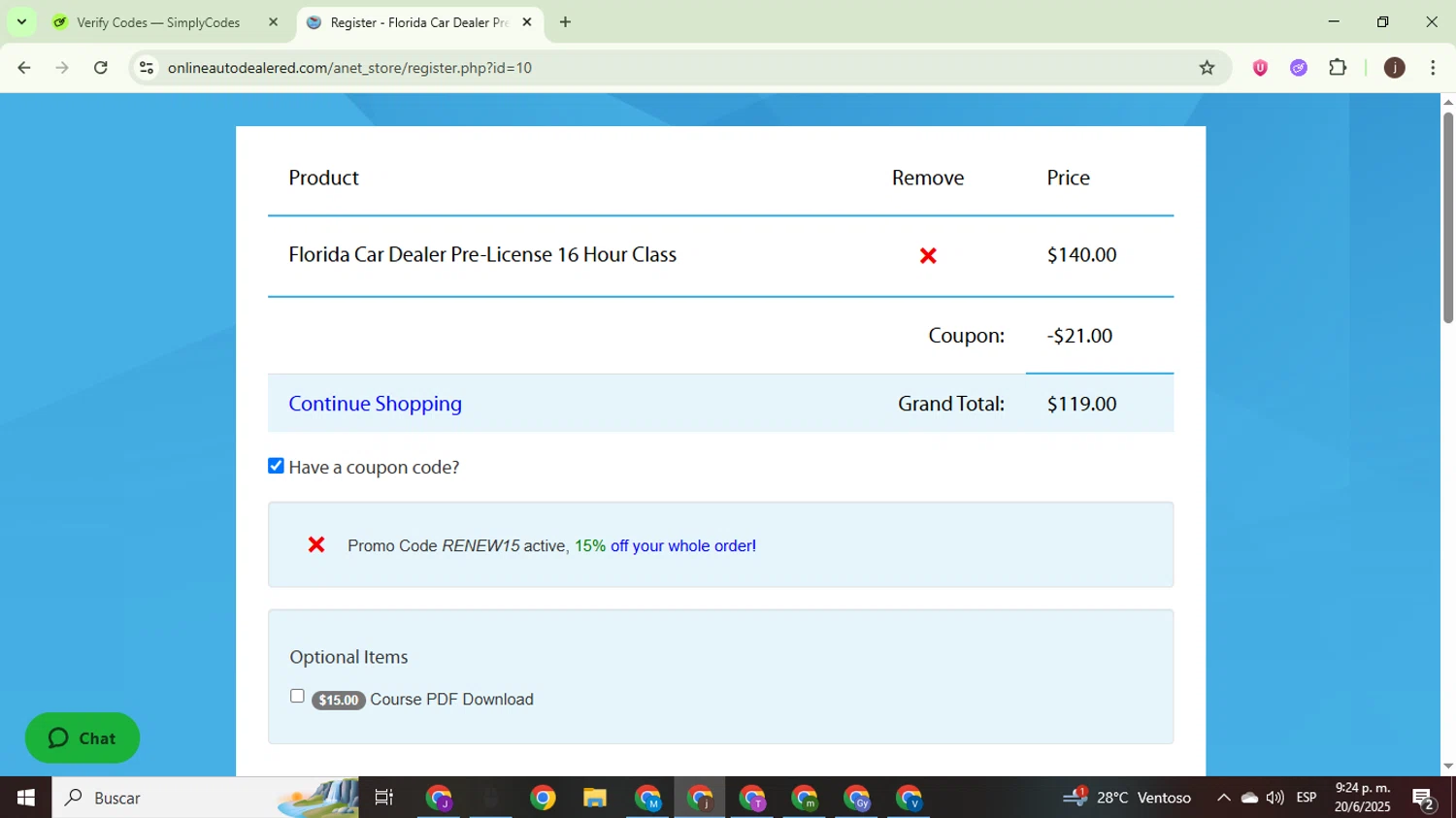Open the Chrome taskbar icon with Gy profile badge
This screenshot has height=818, width=1456.
[x=857, y=798]
